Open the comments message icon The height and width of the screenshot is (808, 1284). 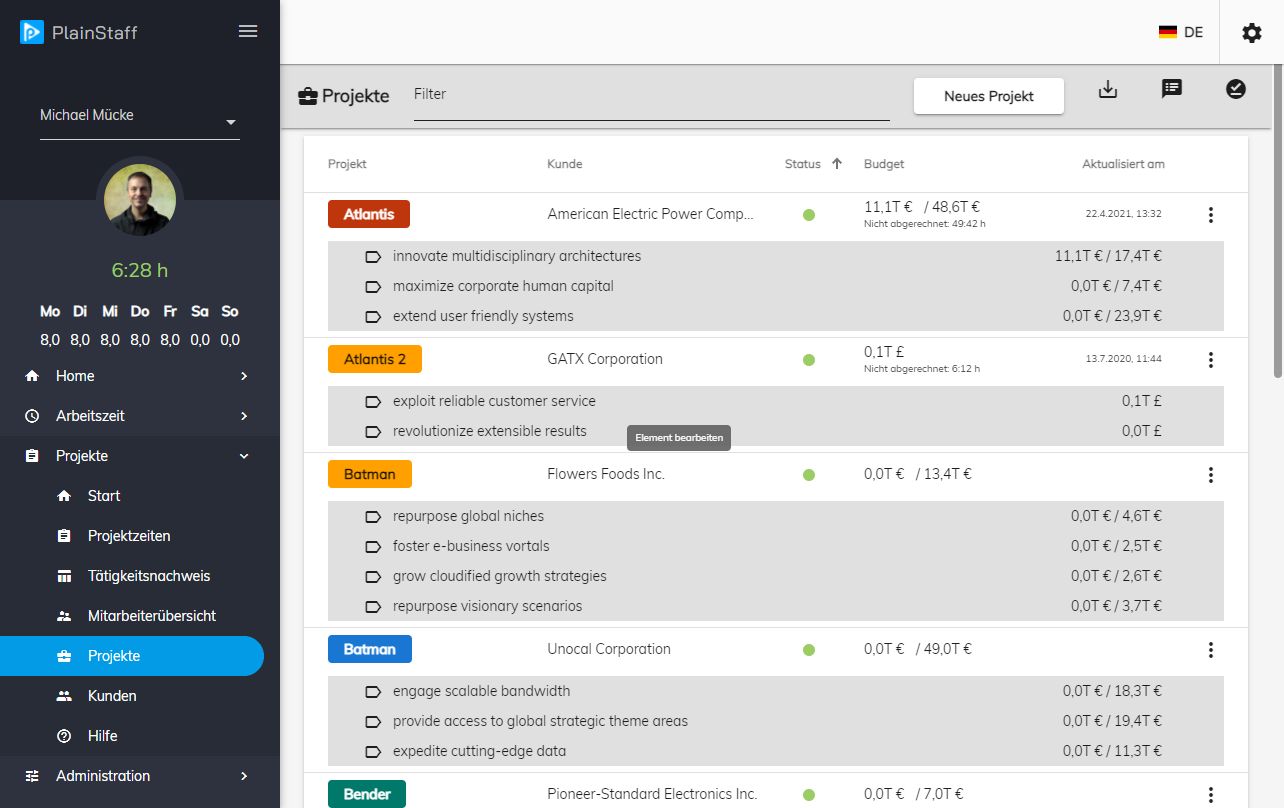click(x=1171, y=89)
